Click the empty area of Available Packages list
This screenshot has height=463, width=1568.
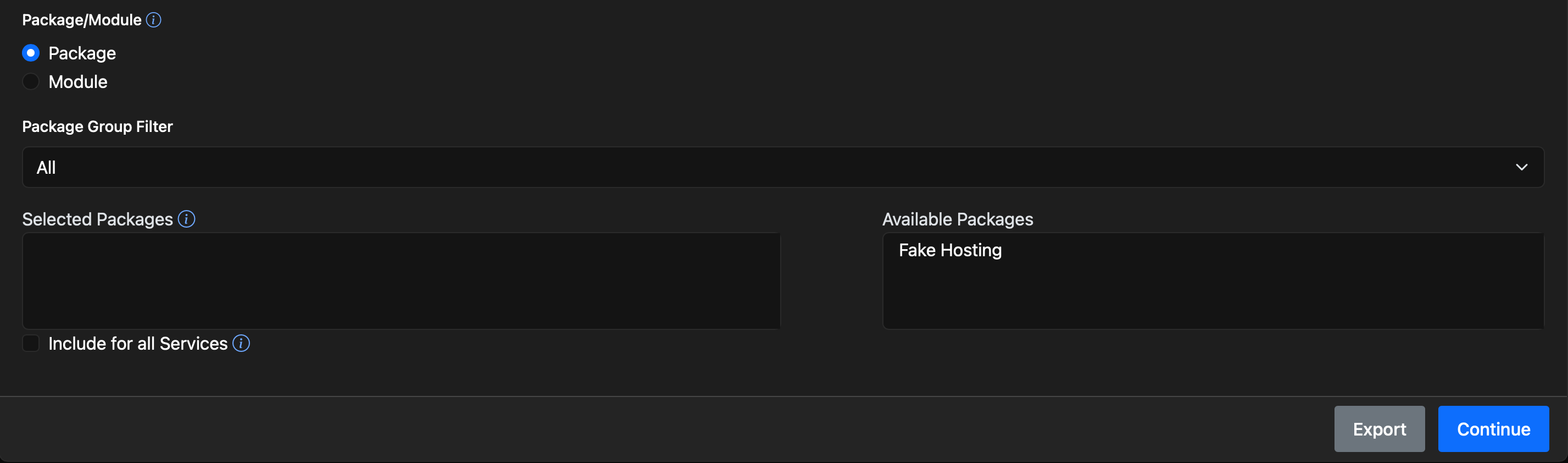pos(1213,295)
